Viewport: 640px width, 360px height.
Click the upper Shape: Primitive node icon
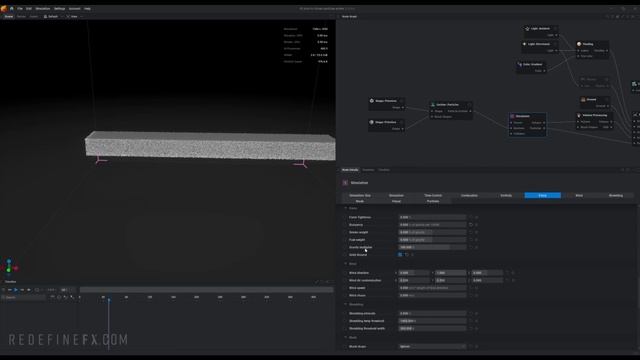pyautogui.click(x=371, y=101)
